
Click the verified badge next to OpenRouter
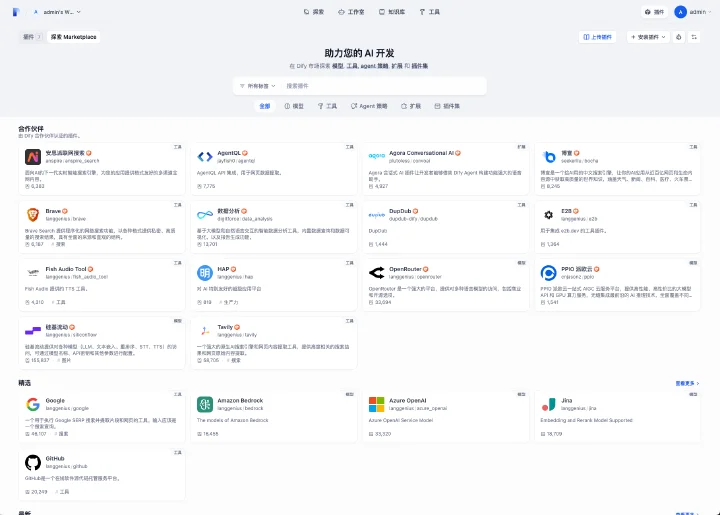[426, 269]
